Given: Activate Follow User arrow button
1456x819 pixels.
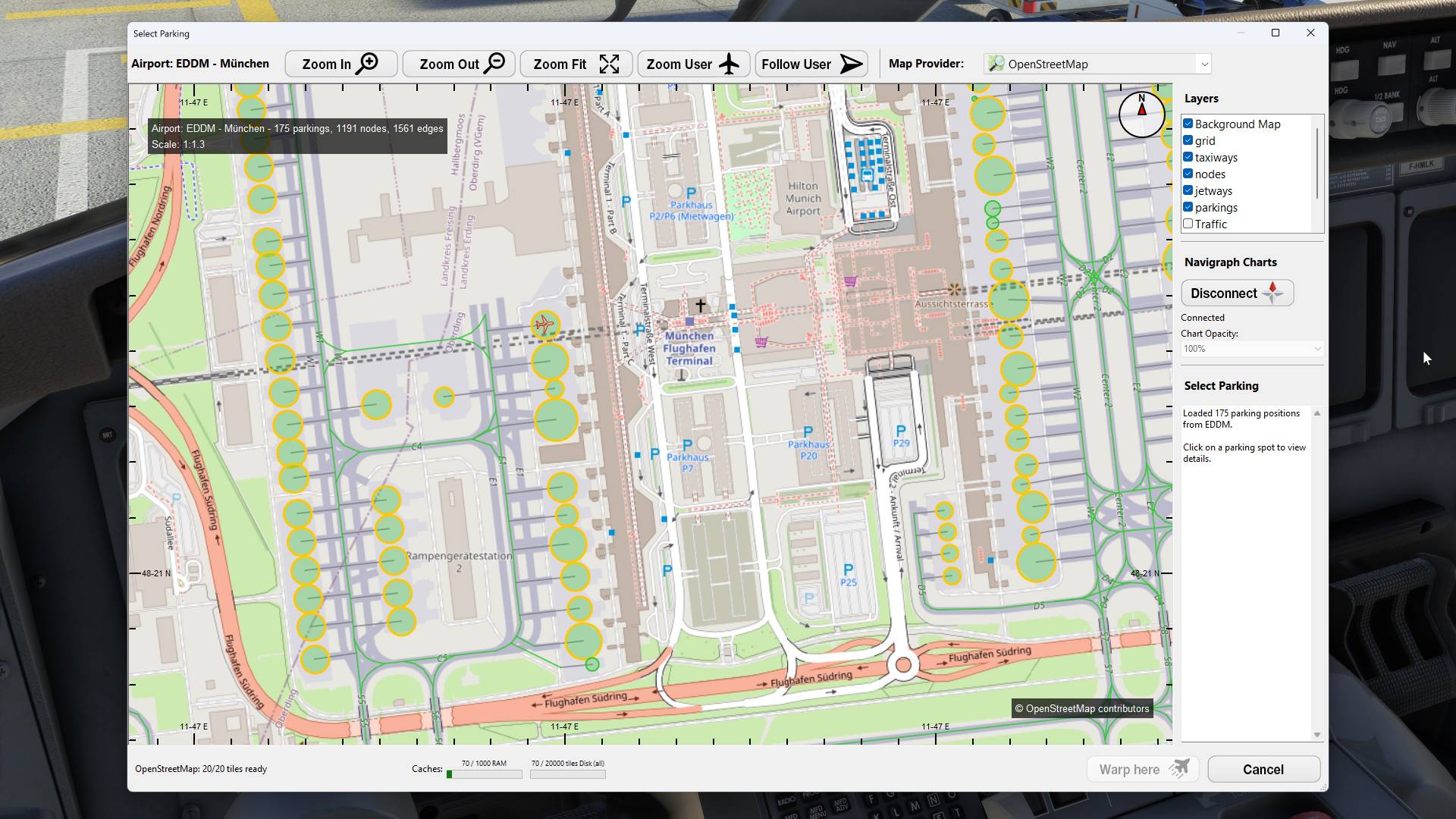Looking at the screenshot, I should 811,64.
